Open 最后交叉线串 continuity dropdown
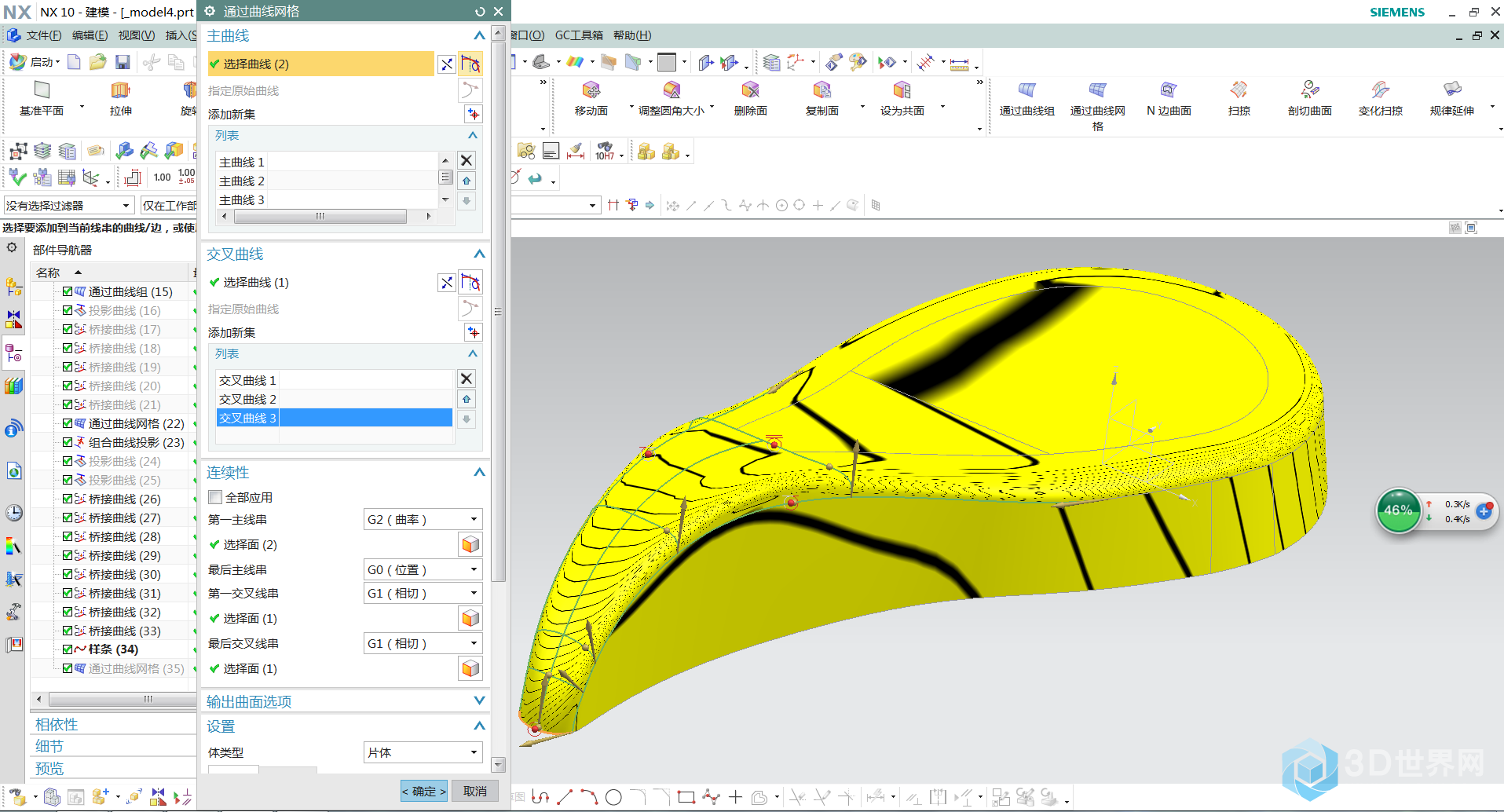 423,643
